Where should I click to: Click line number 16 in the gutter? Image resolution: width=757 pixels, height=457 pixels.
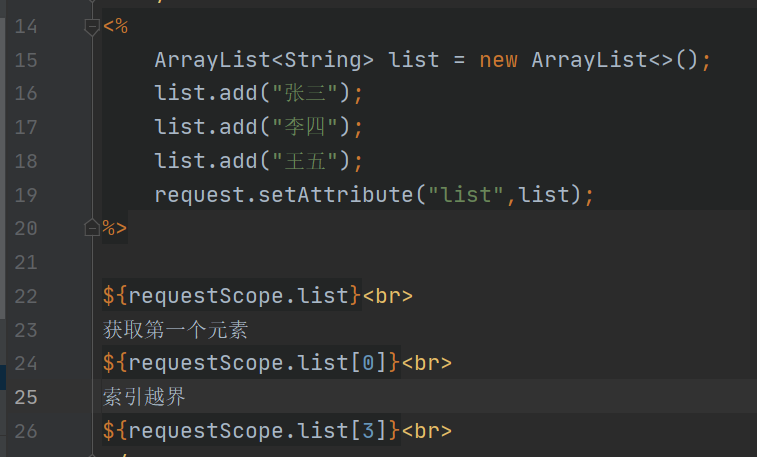(26, 93)
